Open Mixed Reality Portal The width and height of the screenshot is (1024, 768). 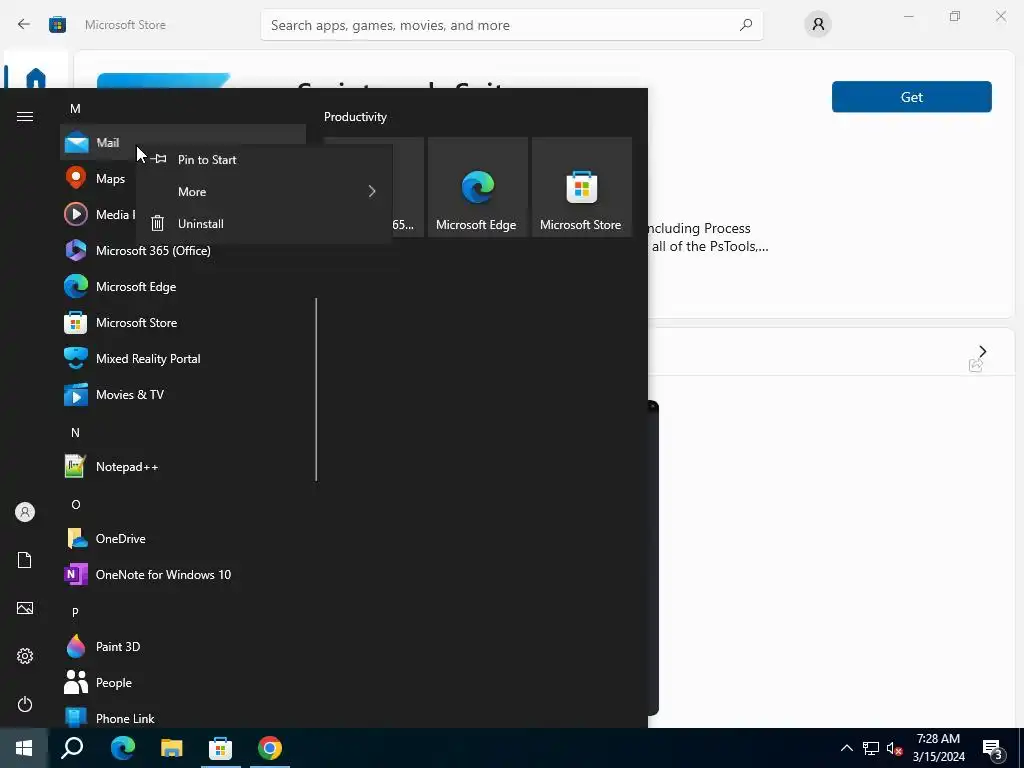tap(183, 359)
